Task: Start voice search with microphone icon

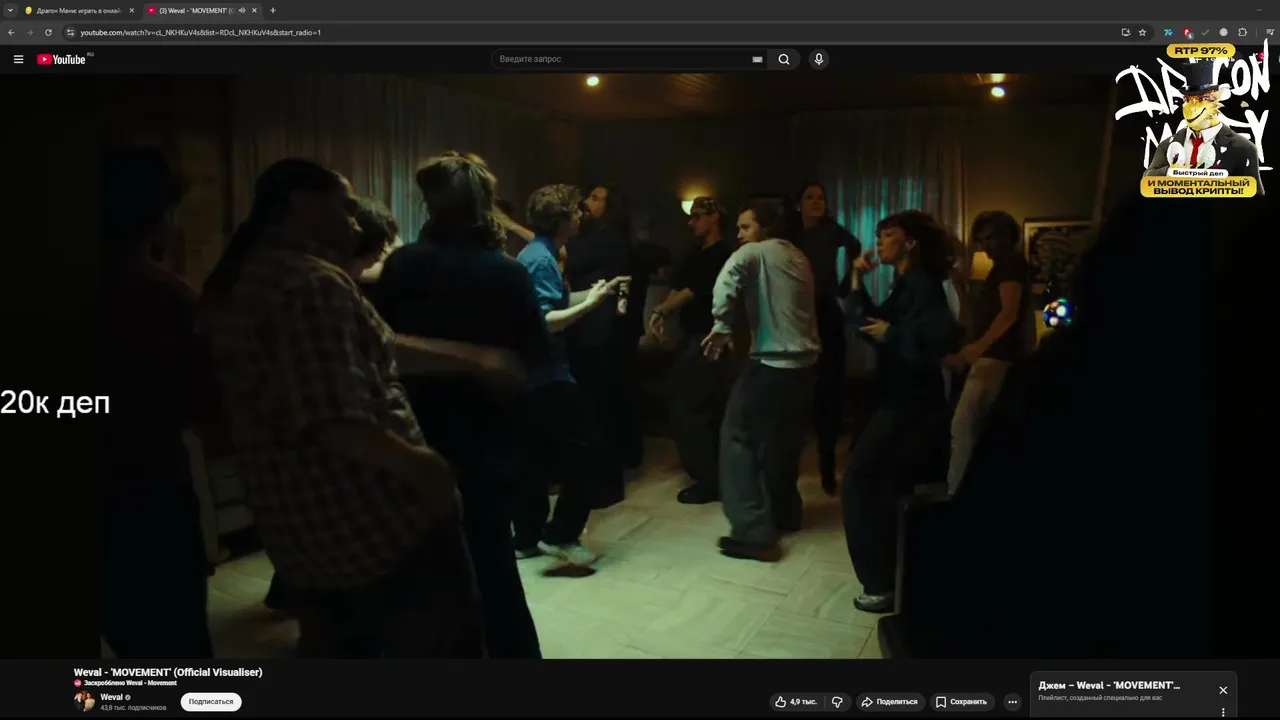Action: click(819, 59)
